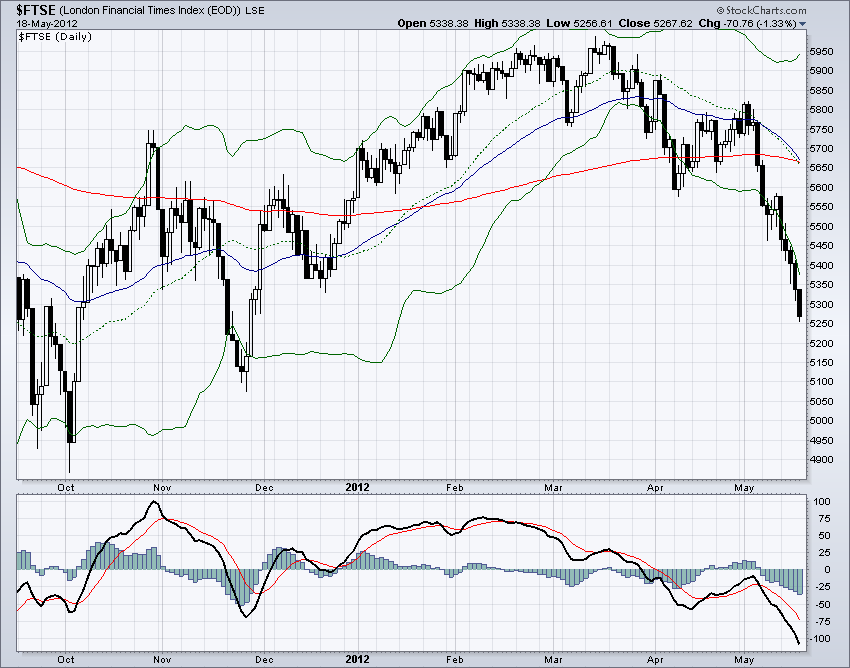
Task: Click the StockCharts.com copyright text
Action: click(x=762, y=10)
